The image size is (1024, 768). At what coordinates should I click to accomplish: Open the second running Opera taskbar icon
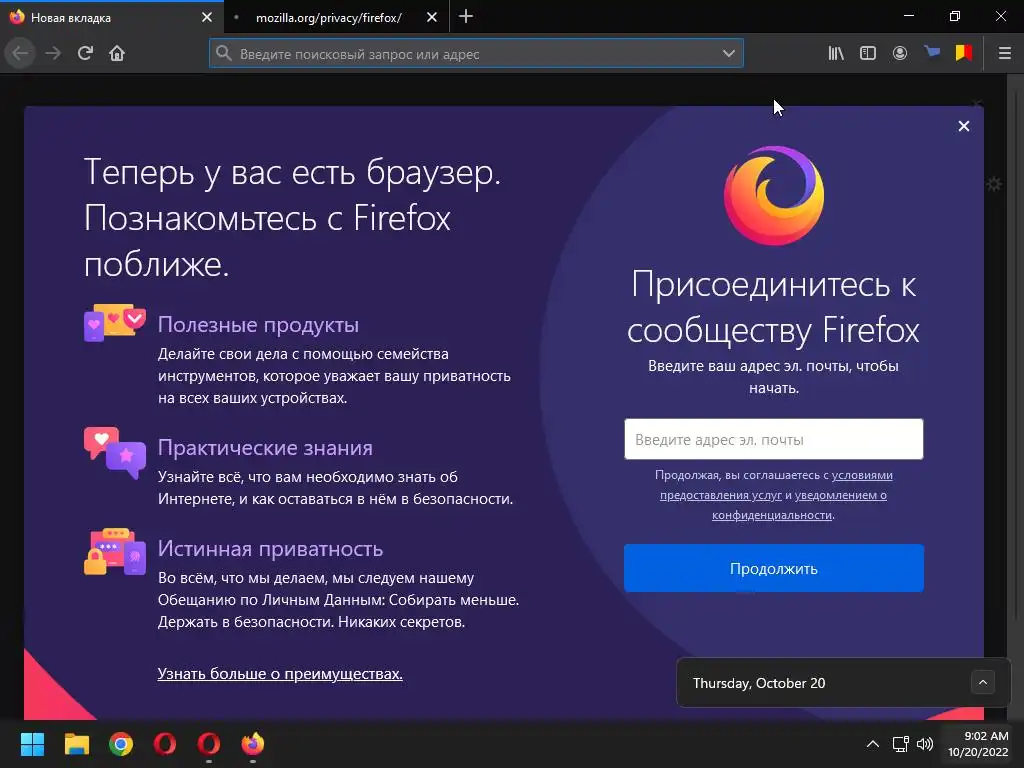click(209, 744)
